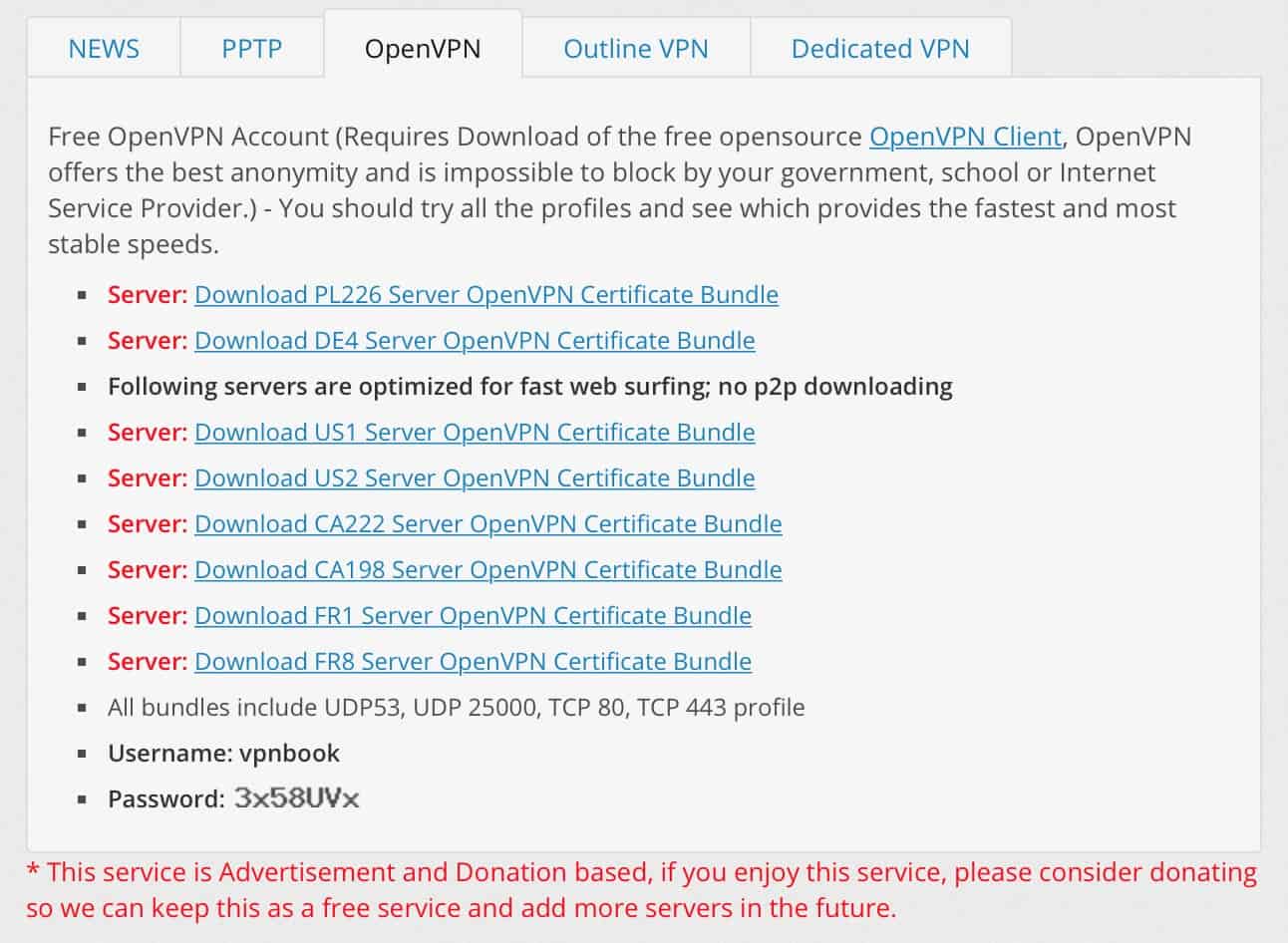This screenshot has height=943, width=1288.
Task: Download DE4 Server certificate bundle
Action: point(475,341)
